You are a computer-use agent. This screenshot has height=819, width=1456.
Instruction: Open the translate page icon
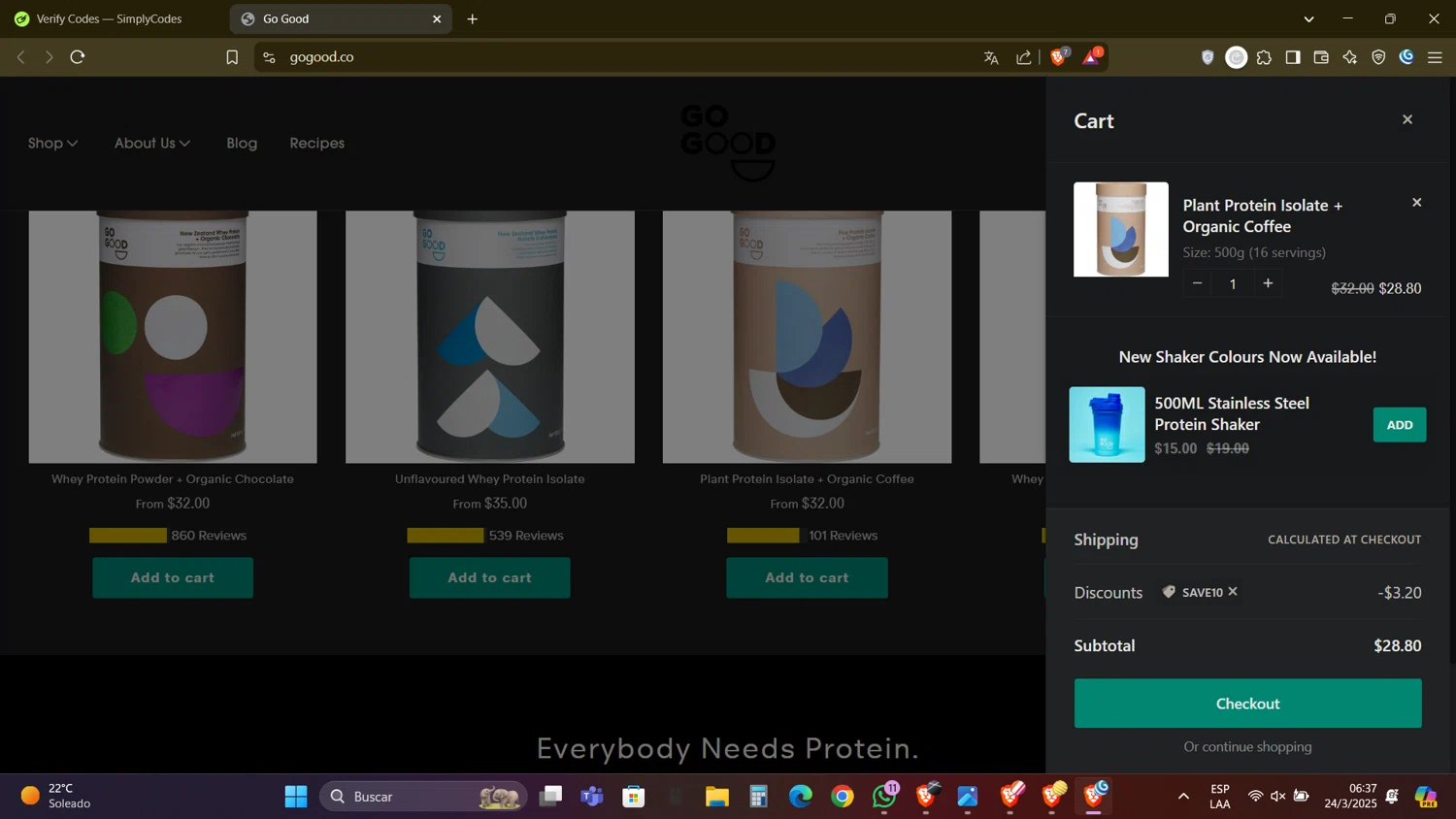[x=991, y=57]
